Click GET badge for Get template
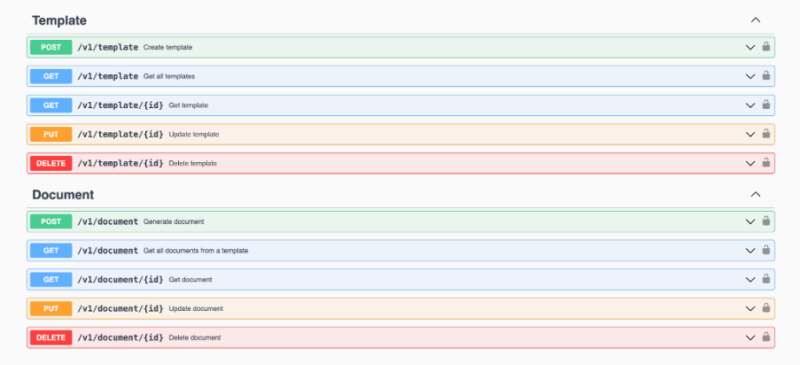The height and width of the screenshot is (365, 800). coord(51,106)
